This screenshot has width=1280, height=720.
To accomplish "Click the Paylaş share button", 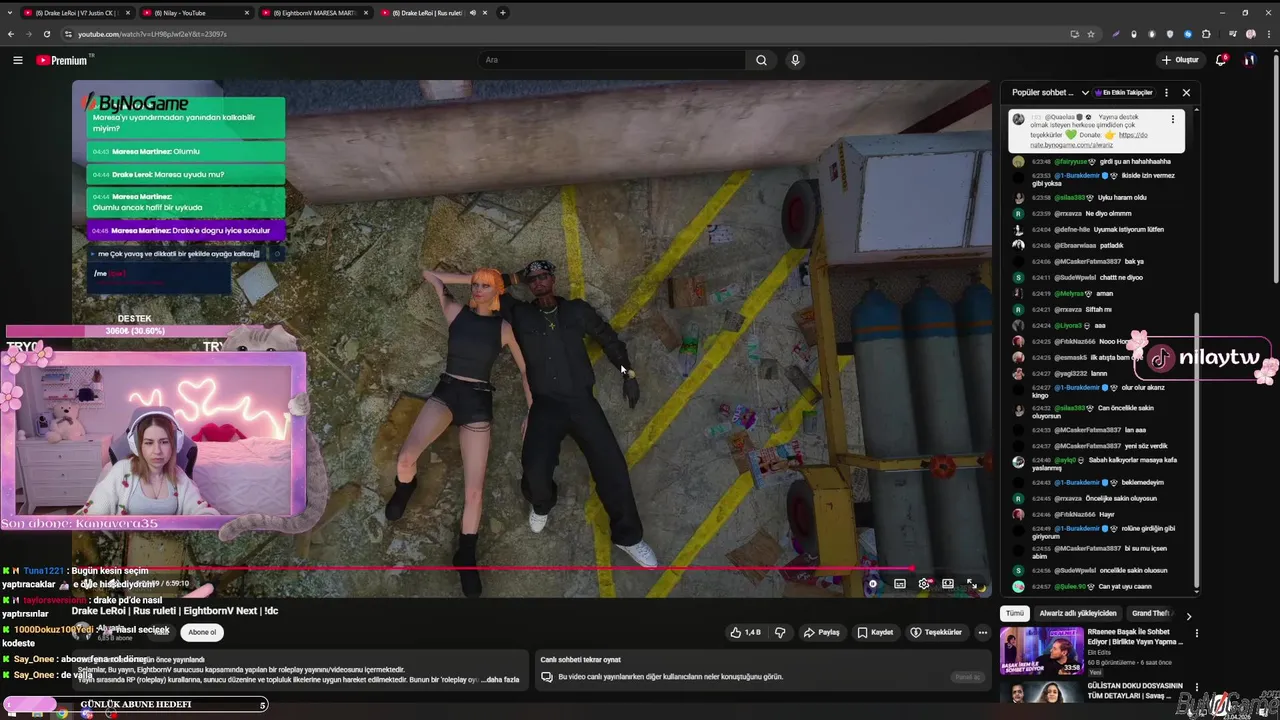I will [x=821, y=632].
